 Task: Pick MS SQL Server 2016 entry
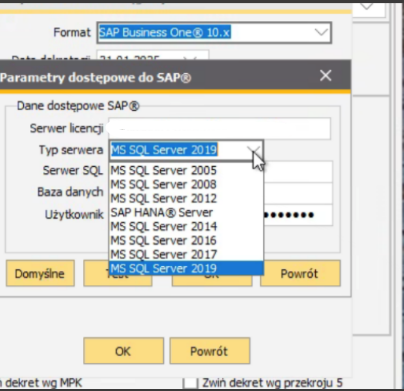(186, 240)
